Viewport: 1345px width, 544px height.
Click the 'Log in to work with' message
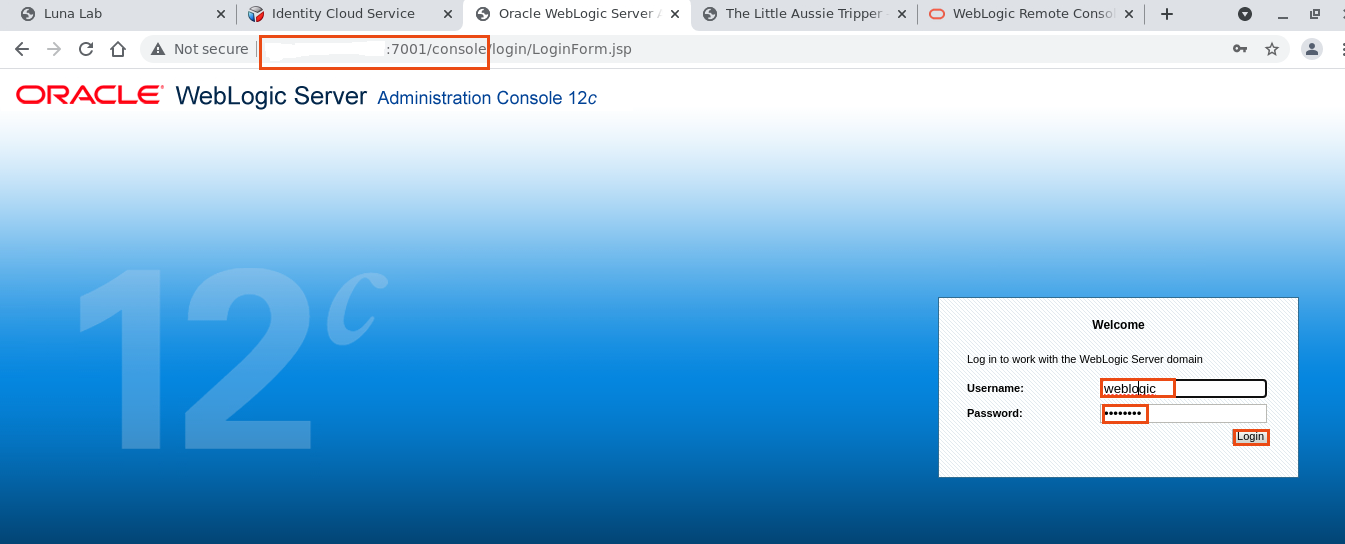pyautogui.click(x=1085, y=359)
